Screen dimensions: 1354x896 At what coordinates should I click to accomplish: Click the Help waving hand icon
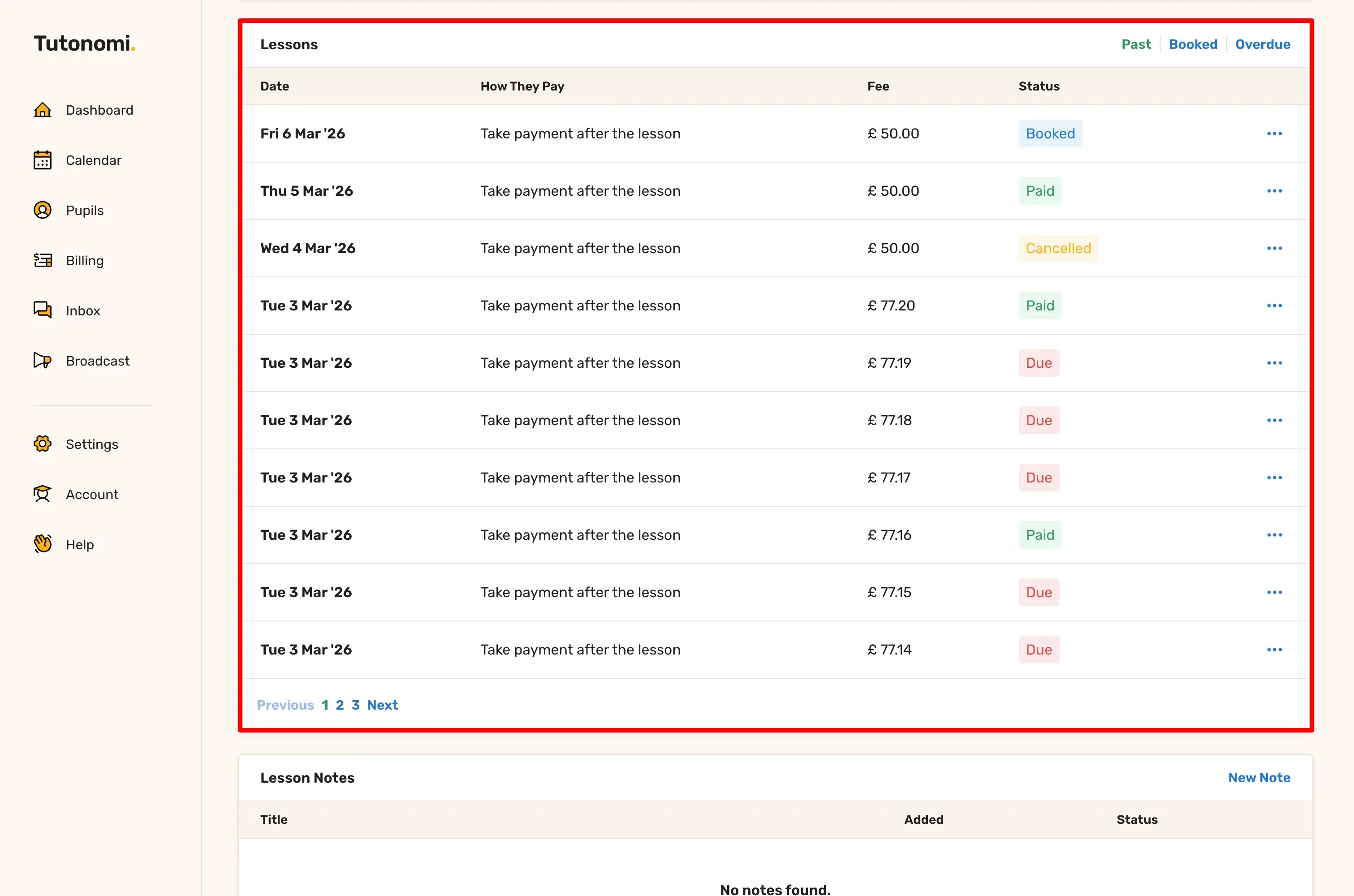point(42,544)
